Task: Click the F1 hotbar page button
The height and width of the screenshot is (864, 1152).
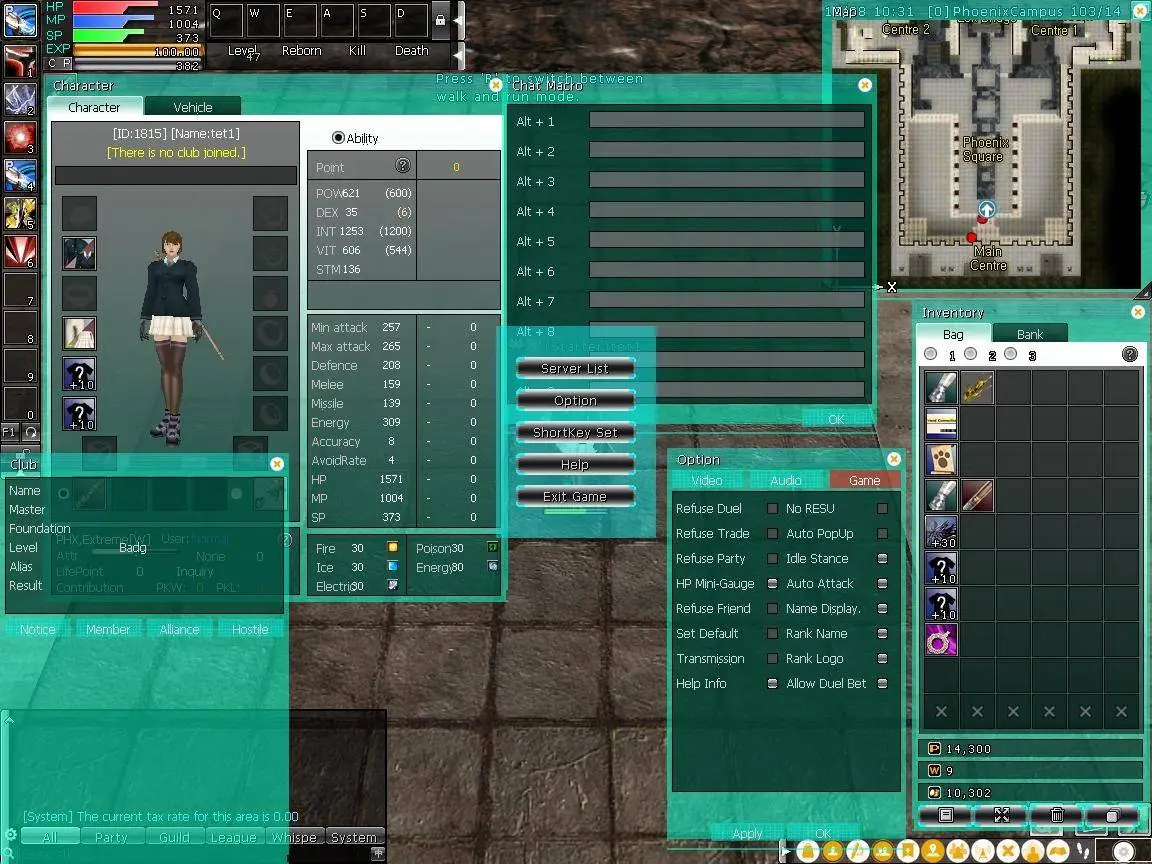Action: 10,432
